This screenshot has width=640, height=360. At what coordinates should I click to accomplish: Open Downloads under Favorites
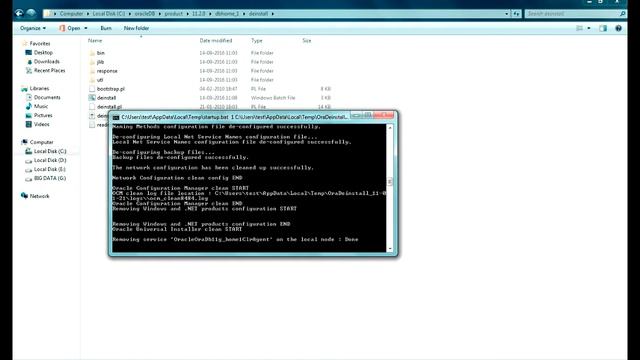(x=47, y=62)
